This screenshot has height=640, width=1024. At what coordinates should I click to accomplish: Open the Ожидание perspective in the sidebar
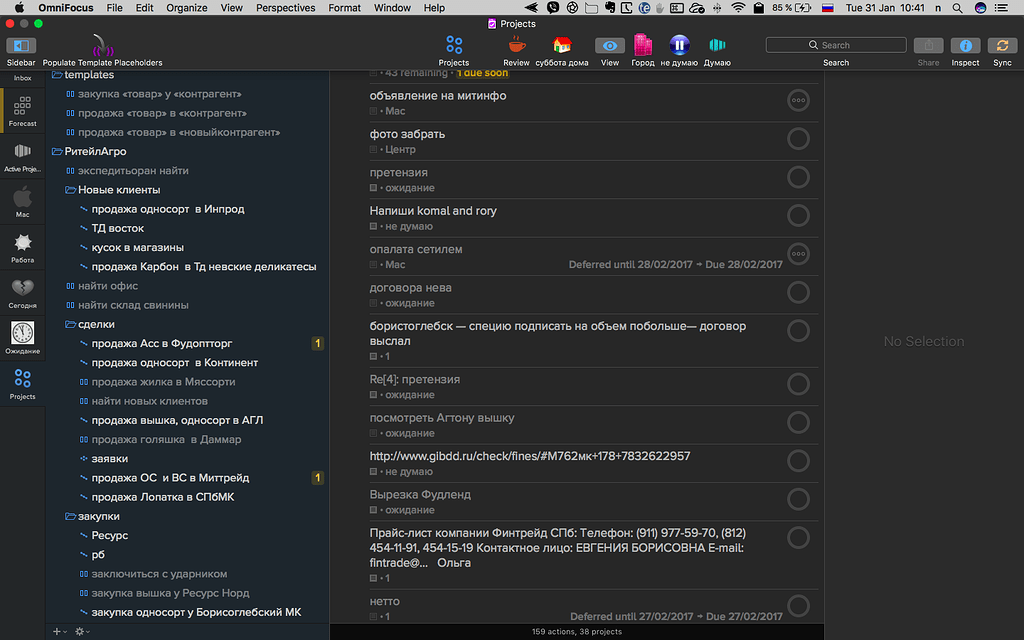[21, 330]
